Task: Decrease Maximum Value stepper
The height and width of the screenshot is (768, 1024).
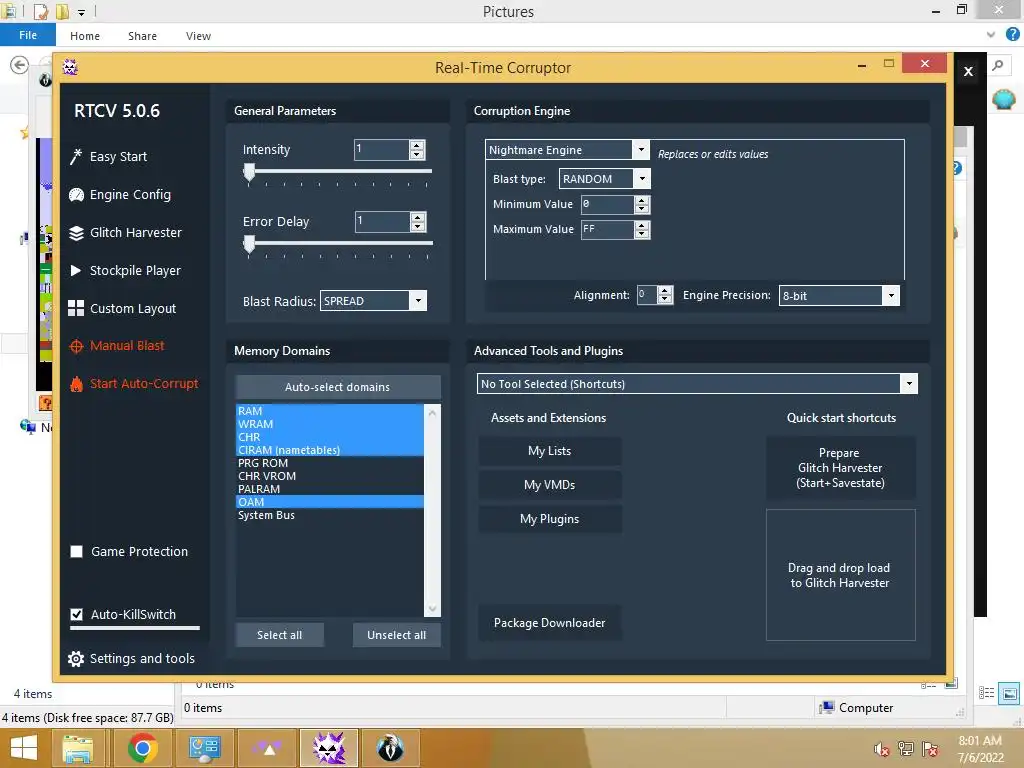Action: (x=642, y=234)
